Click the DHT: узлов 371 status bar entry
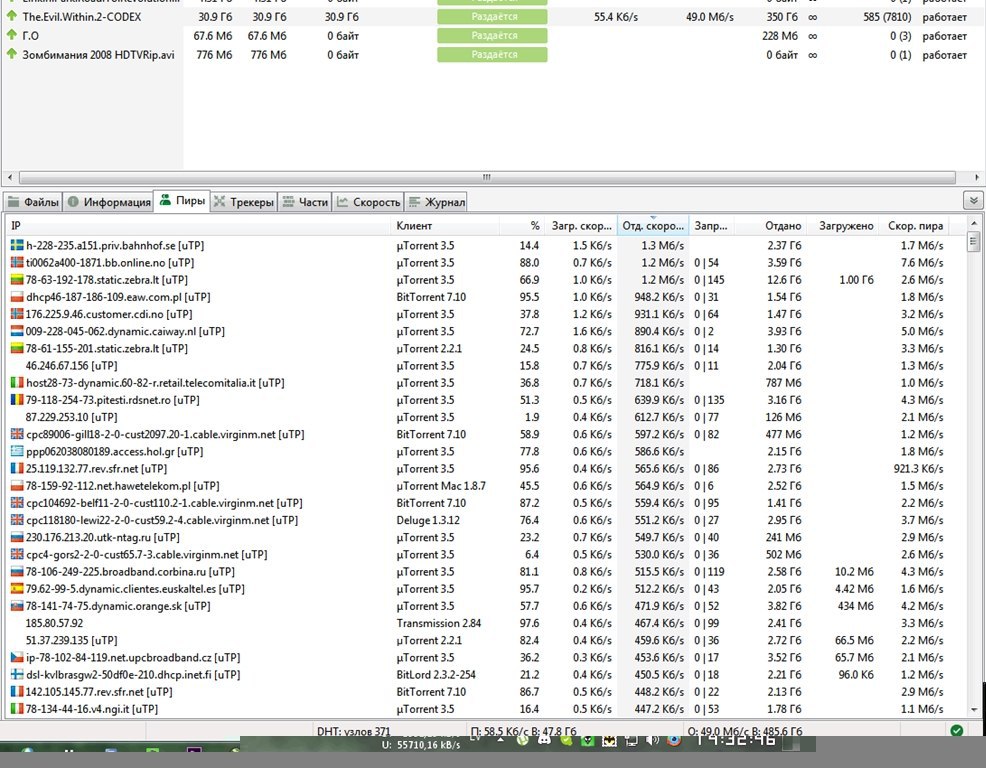This screenshot has width=986, height=768. coord(353,731)
